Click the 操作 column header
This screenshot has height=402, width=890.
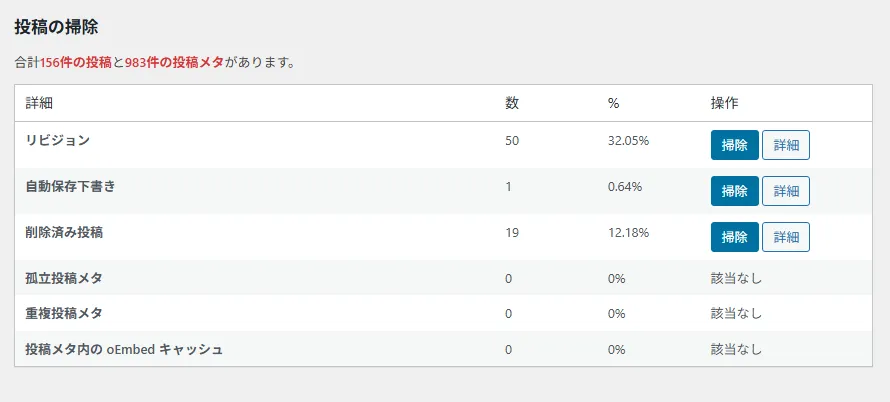coord(724,103)
